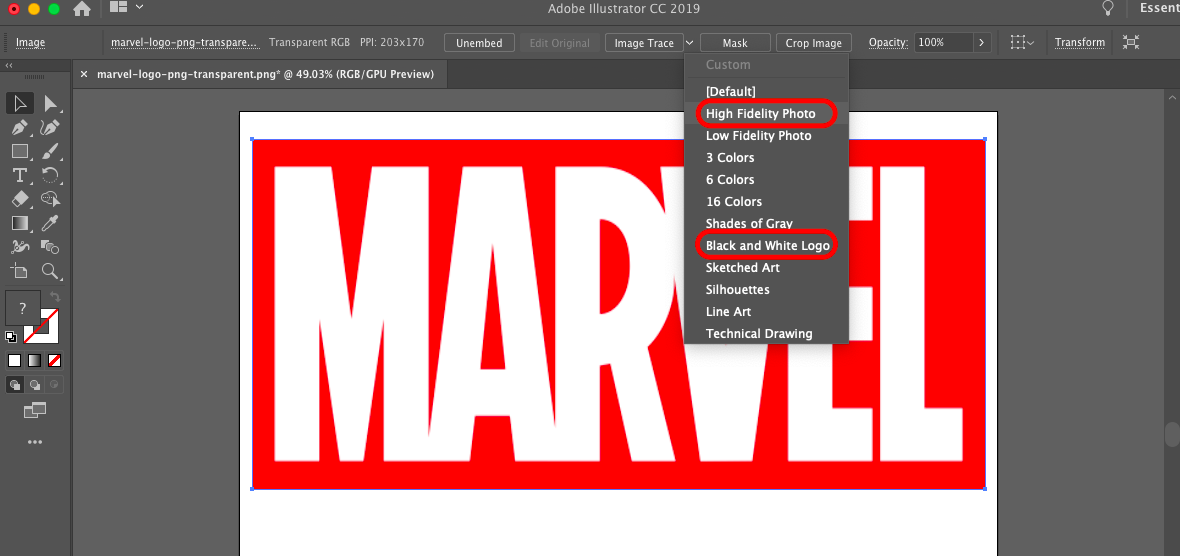Open the Opacity panel link
Screen dimensions: 1180x556
(x=888, y=43)
